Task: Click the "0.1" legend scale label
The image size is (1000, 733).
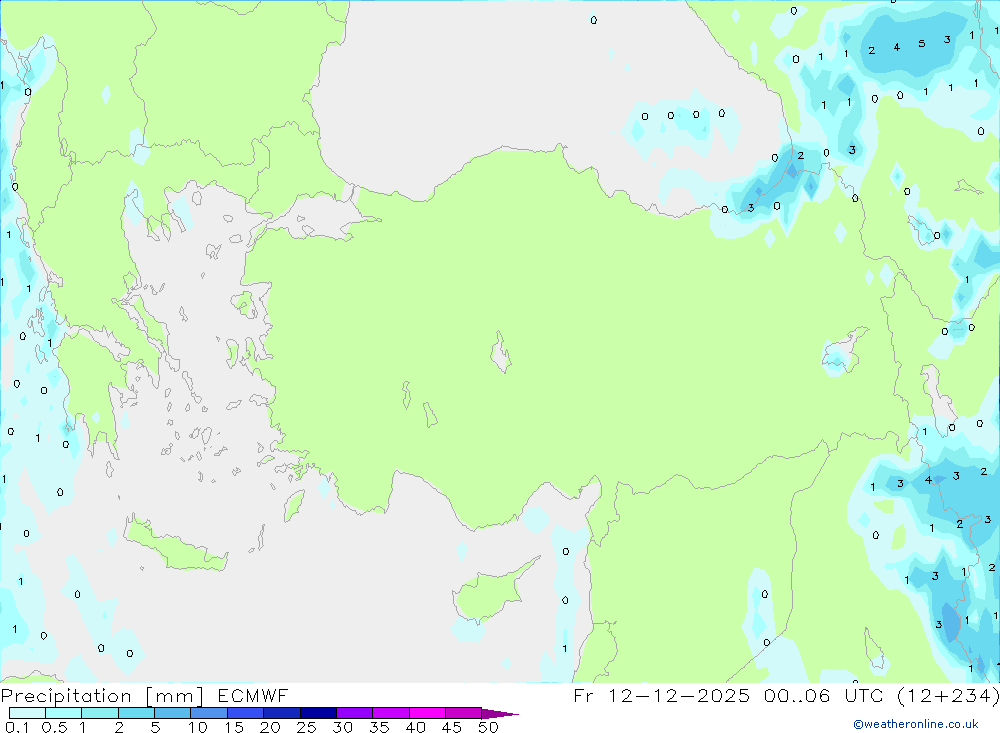Action: point(17,727)
